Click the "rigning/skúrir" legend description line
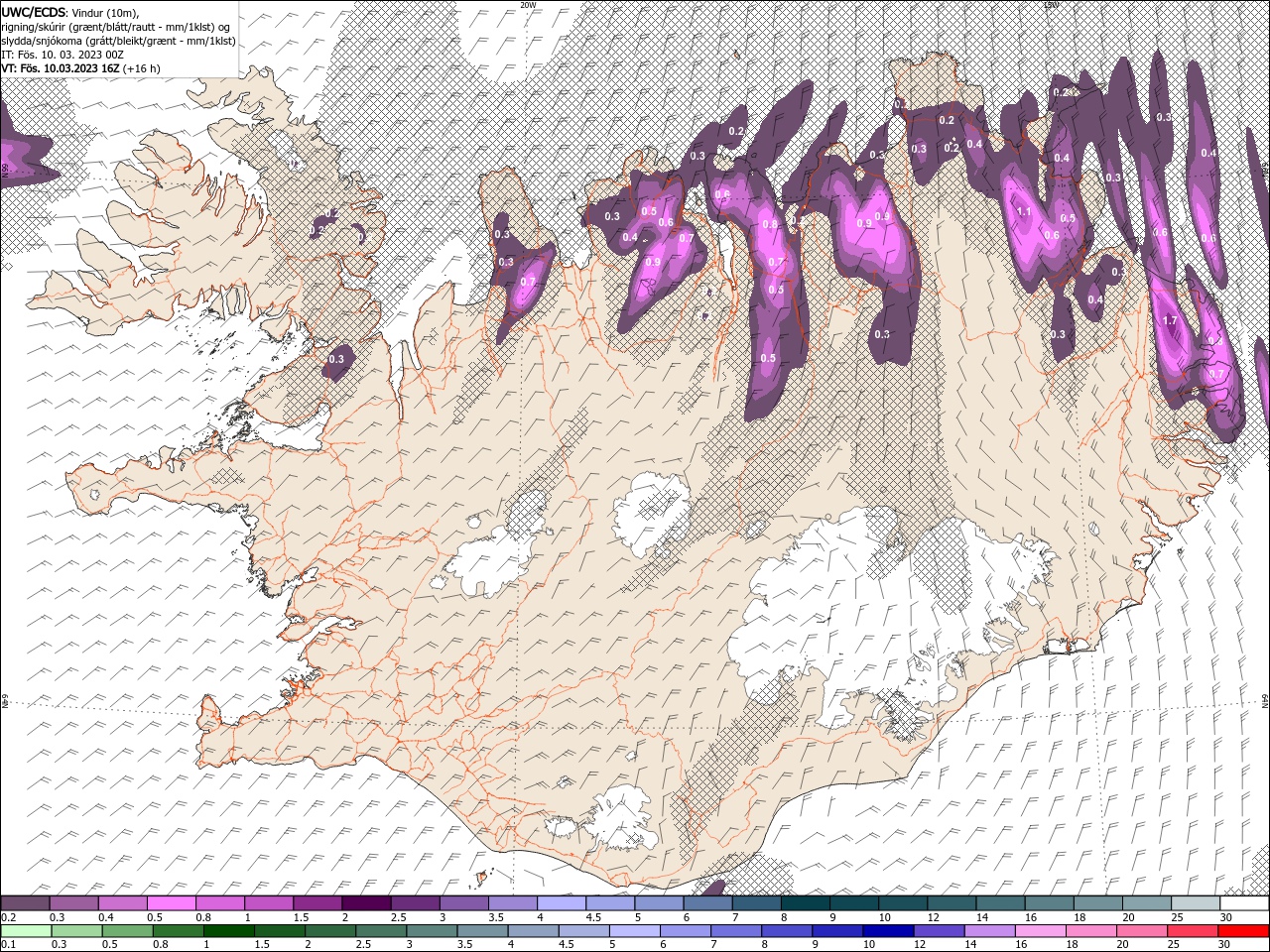Image resolution: width=1270 pixels, height=952 pixels. point(115,26)
